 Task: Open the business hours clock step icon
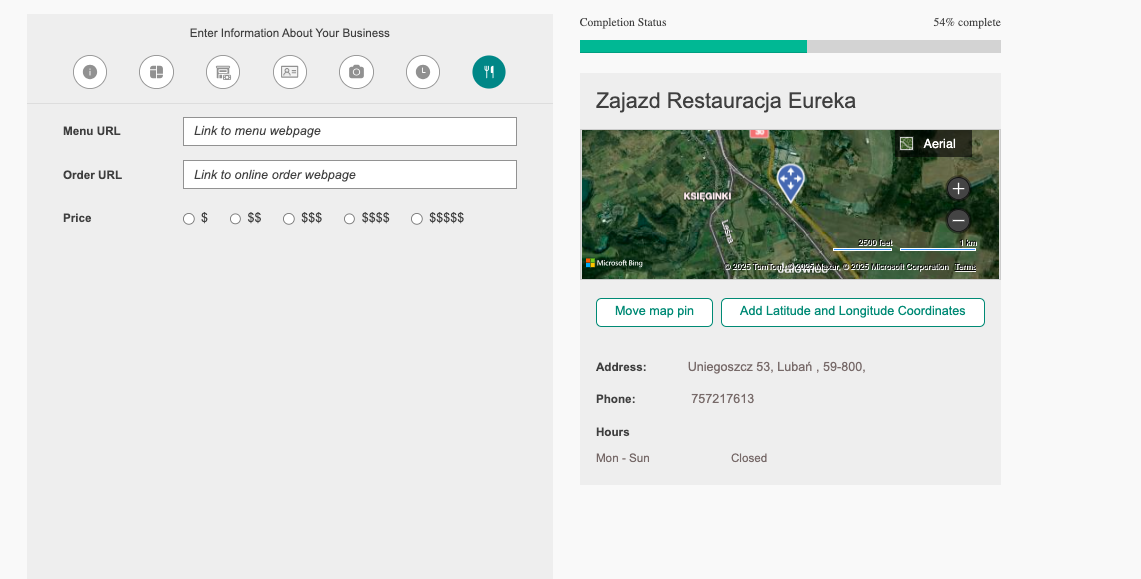coord(423,72)
